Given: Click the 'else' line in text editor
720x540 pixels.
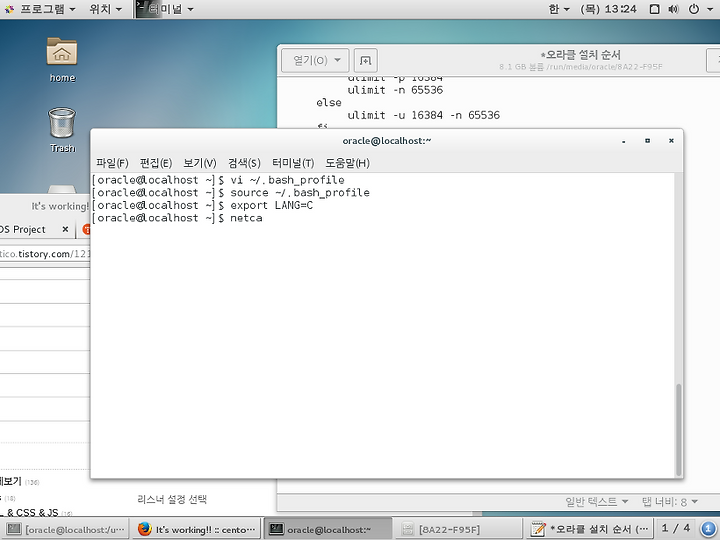Looking at the screenshot, I should click(329, 102).
